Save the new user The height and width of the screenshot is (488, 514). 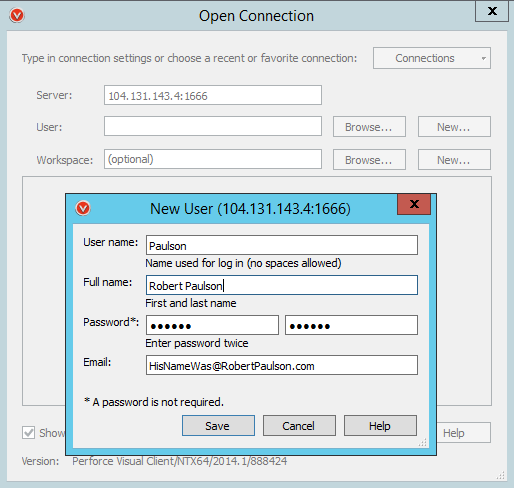point(218,426)
